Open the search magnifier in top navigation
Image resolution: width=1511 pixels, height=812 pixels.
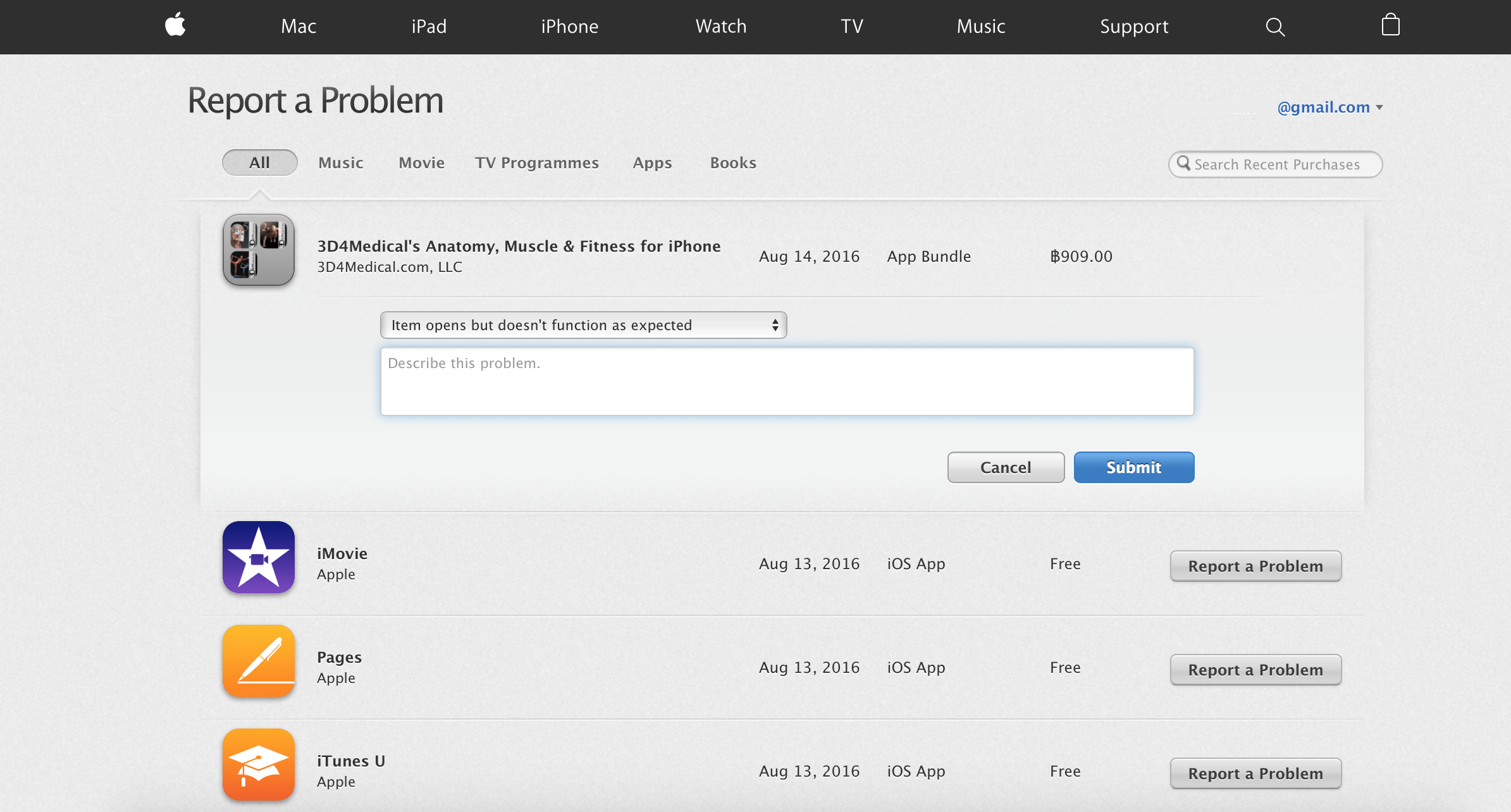(1275, 27)
